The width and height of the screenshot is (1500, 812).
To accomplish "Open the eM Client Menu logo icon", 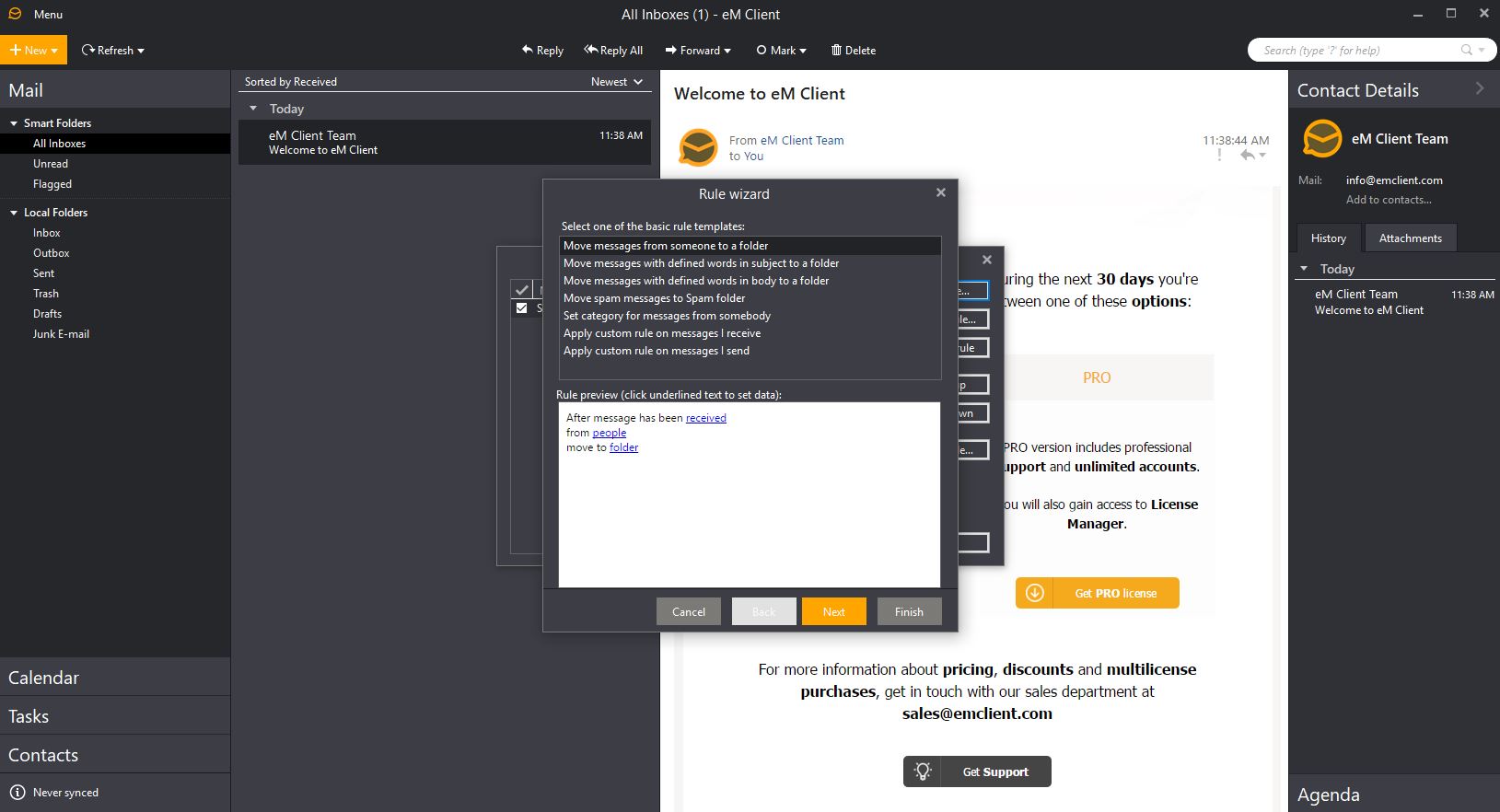I will coord(15,14).
